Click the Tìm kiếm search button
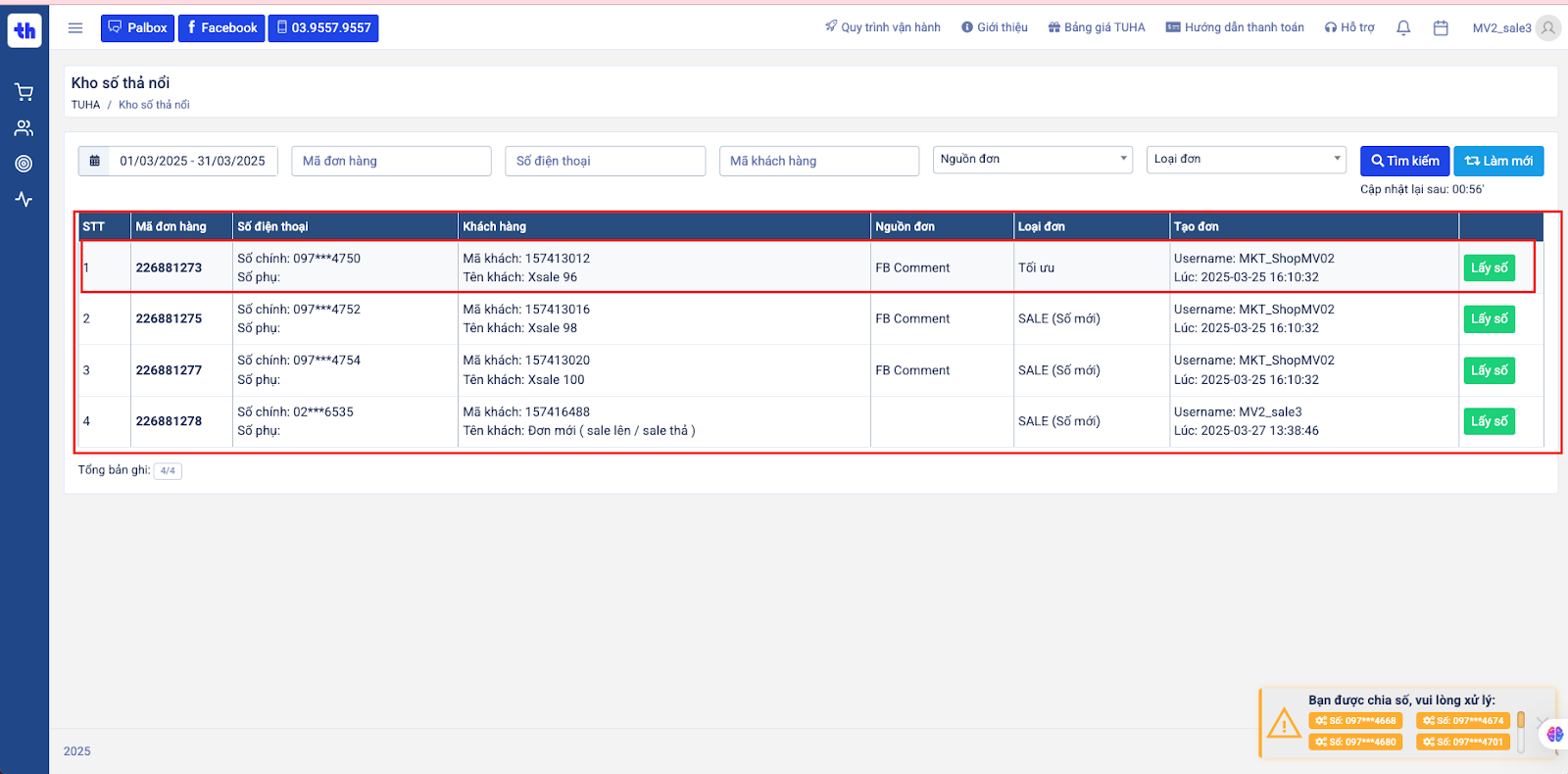 (1405, 161)
